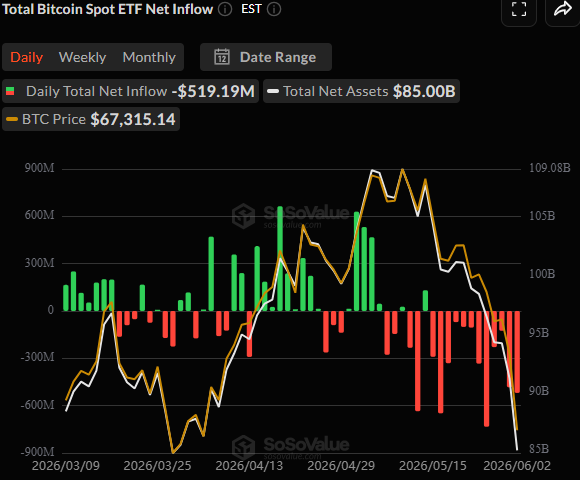
Task: Click the 2026/04/29 axis date
Action: pyautogui.click(x=341, y=466)
